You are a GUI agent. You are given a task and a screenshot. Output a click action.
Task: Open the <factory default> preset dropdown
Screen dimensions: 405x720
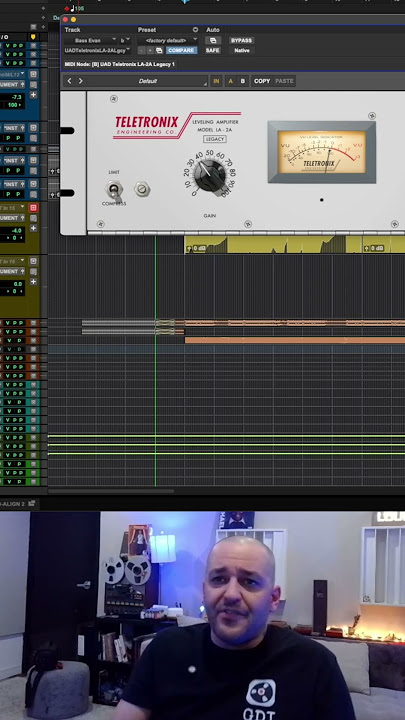[x=168, y=40]
